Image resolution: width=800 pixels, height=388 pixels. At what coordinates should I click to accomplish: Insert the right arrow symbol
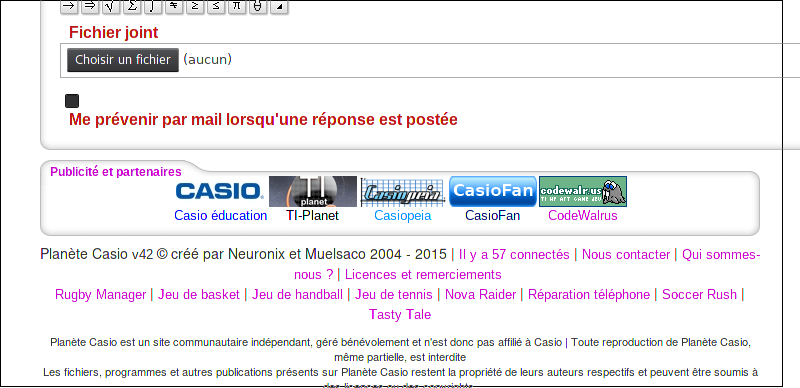pos(69,6)
